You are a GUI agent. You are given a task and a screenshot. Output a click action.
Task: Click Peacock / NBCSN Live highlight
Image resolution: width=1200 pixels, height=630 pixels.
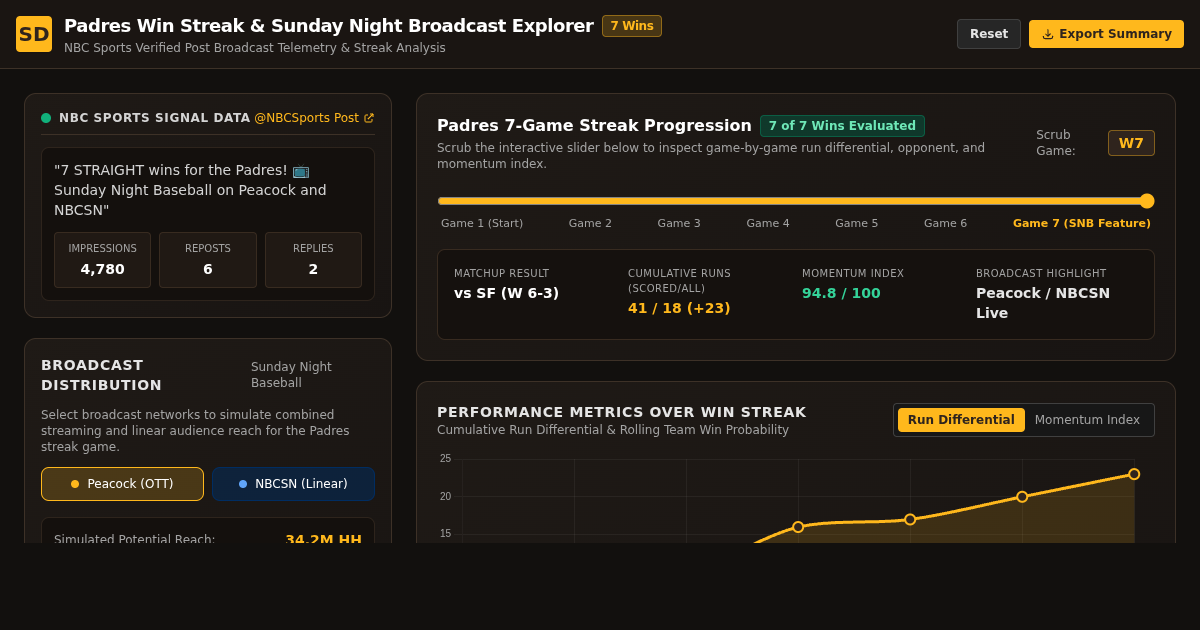(x=1043, y=303)
